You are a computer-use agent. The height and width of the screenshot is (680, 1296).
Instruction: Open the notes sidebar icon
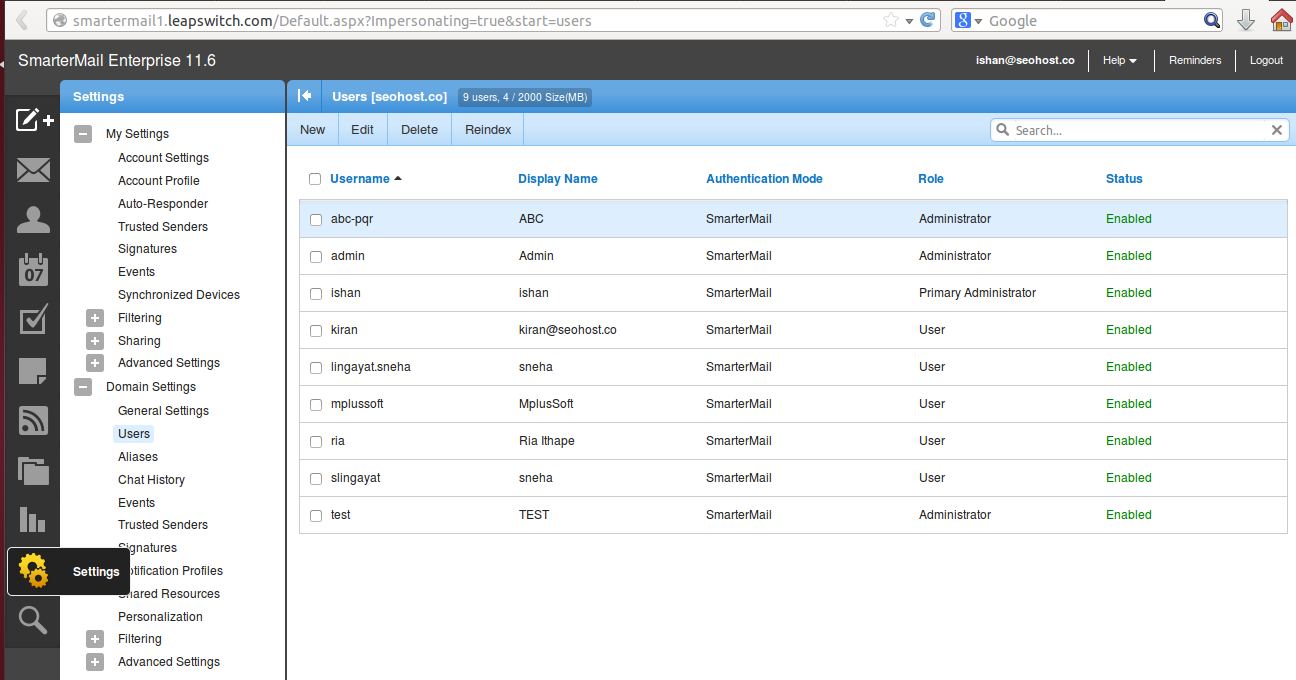pyautogui.click(x=33, y=371)
